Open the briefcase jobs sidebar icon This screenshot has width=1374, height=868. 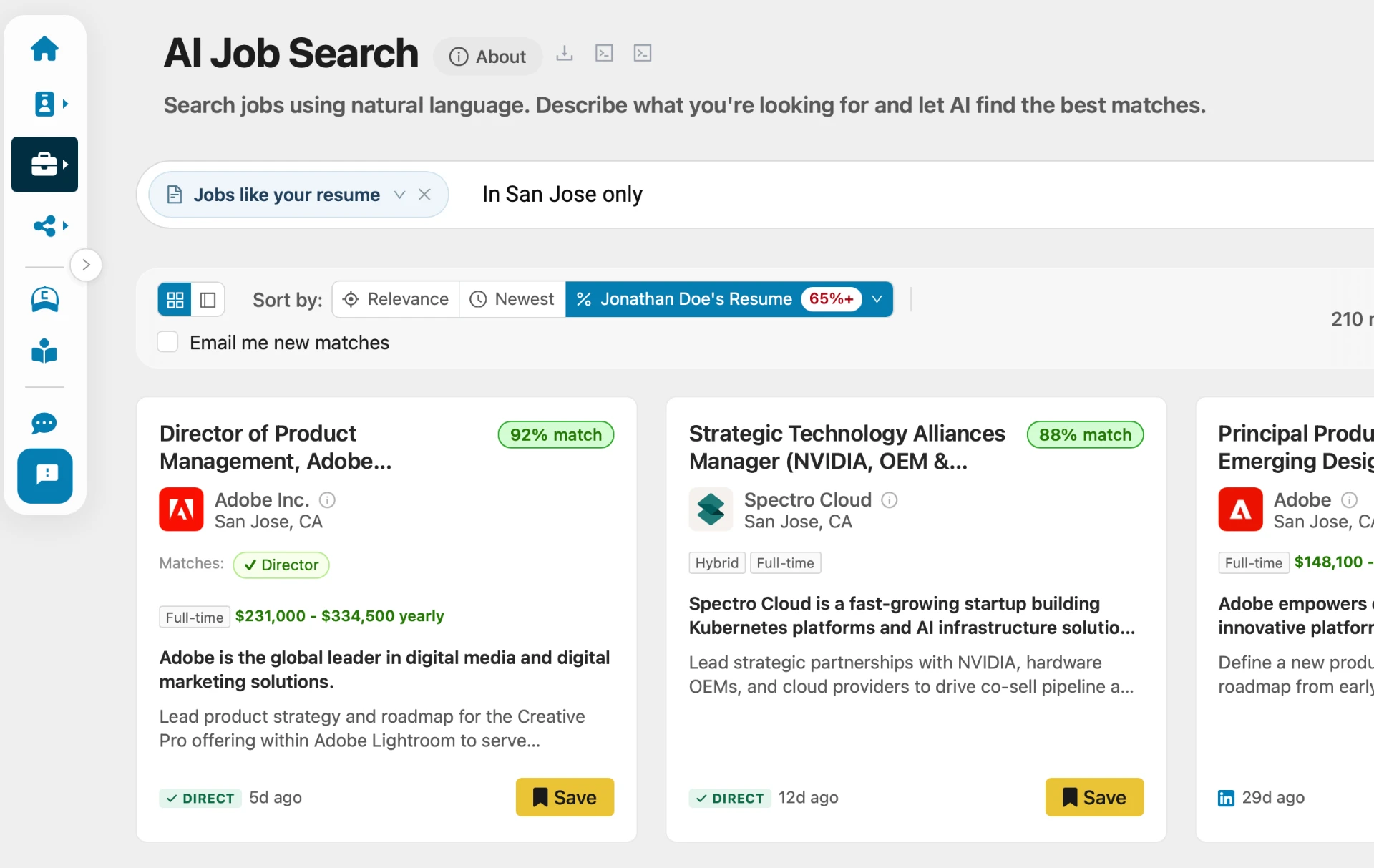[44, 165]
